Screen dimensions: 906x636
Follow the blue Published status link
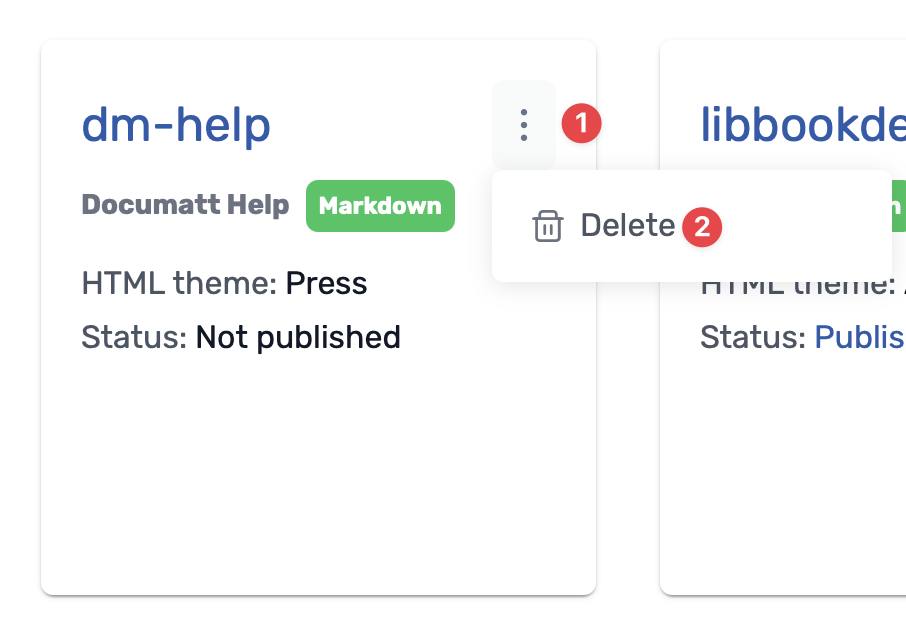pyautogui.click(x=860, y=337)
